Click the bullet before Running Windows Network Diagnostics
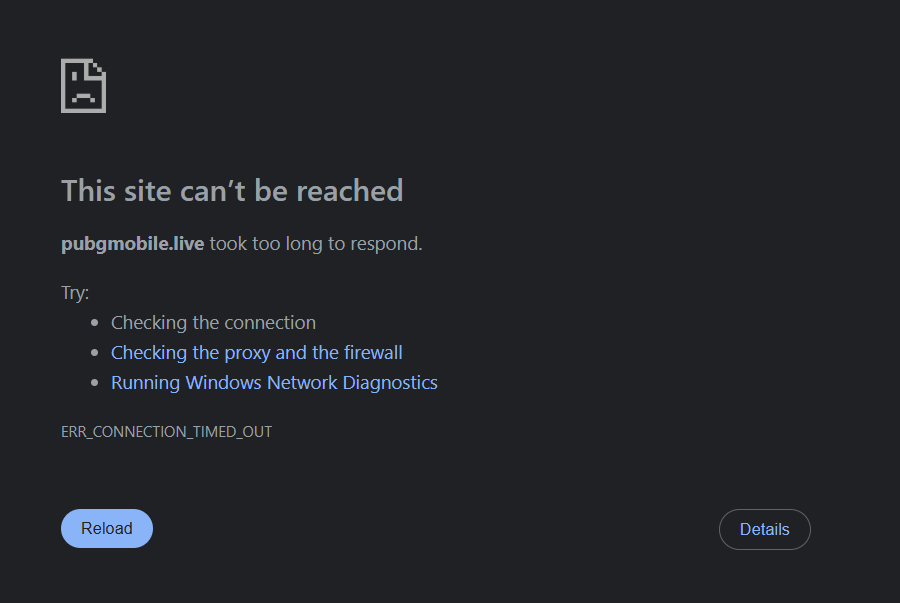The width and height of the screenshot is (900, 603). click(x=95, y=383)
